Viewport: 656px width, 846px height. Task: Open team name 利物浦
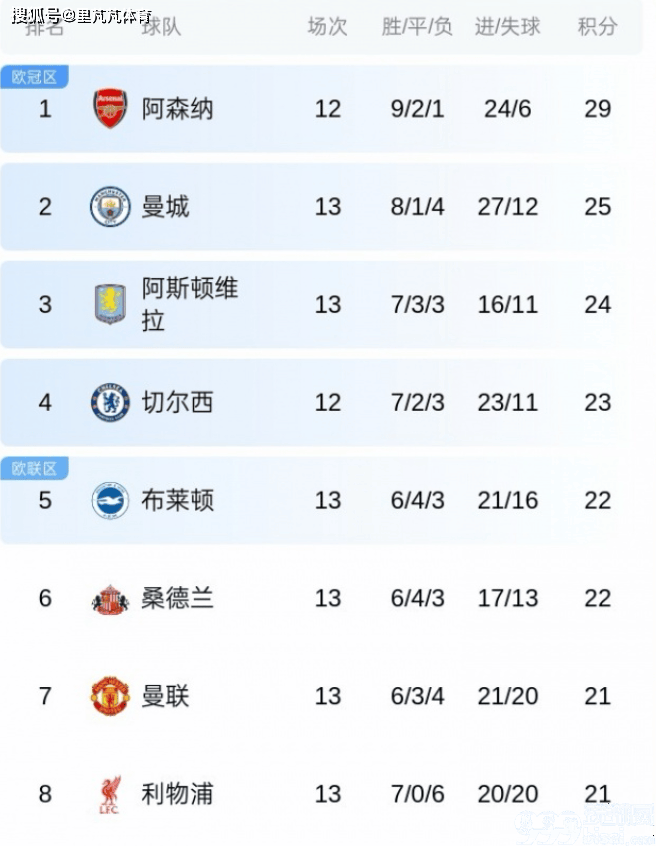tap(177, 794)
